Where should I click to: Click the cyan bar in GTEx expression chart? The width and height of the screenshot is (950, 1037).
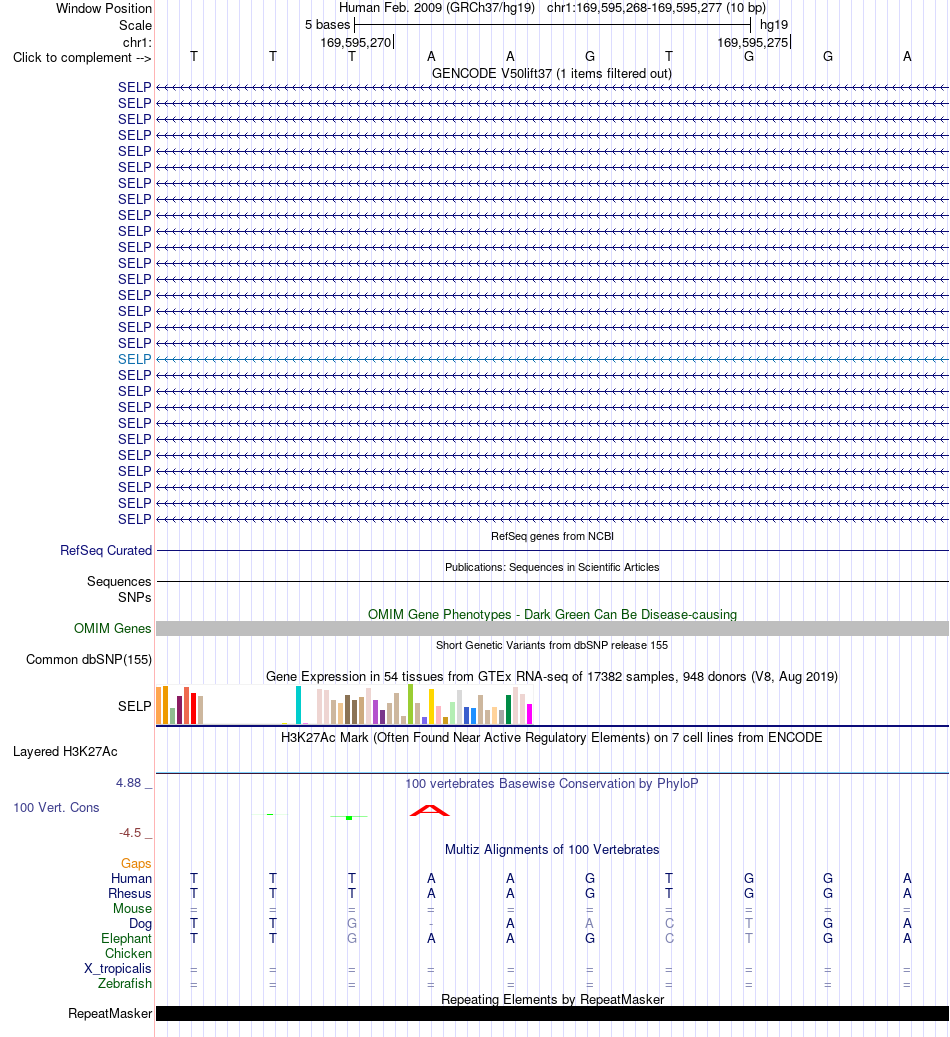pos(298,705)
